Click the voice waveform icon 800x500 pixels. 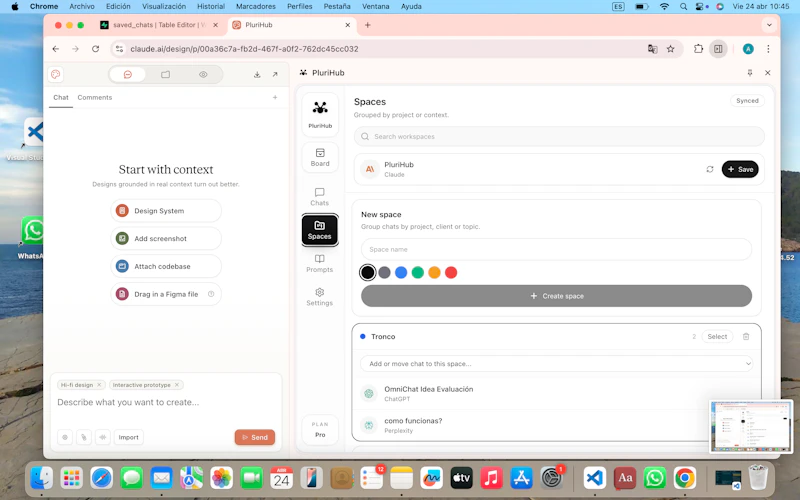[103, 437]
